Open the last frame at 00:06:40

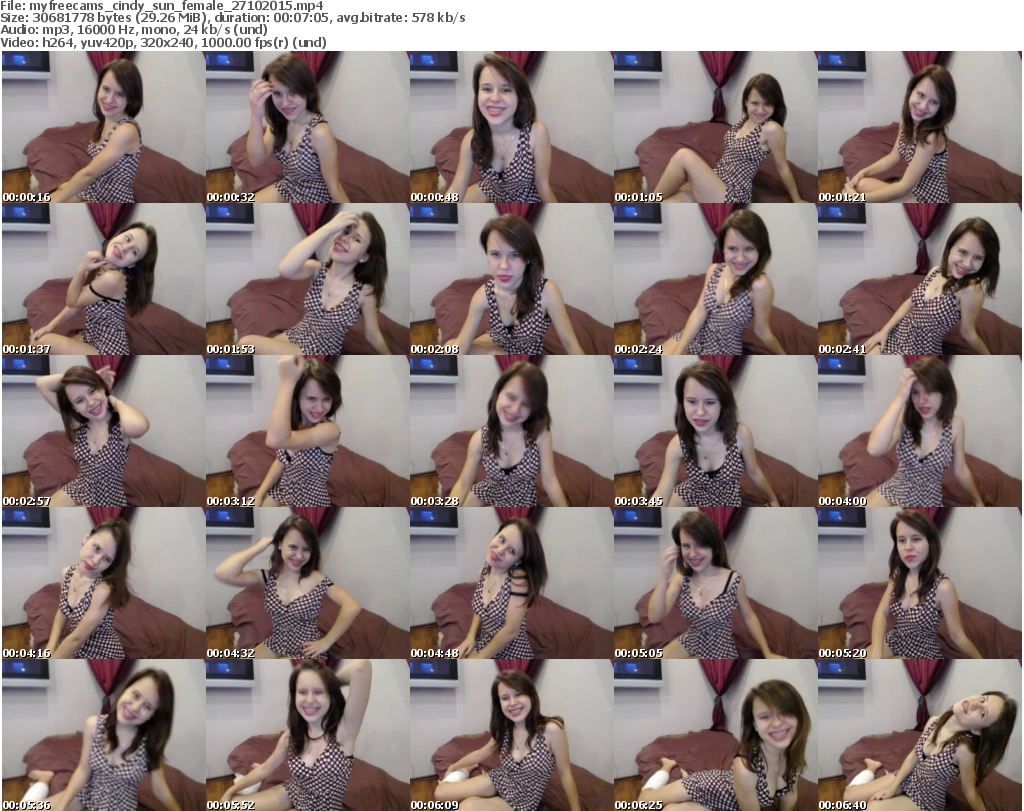point(919,735)
